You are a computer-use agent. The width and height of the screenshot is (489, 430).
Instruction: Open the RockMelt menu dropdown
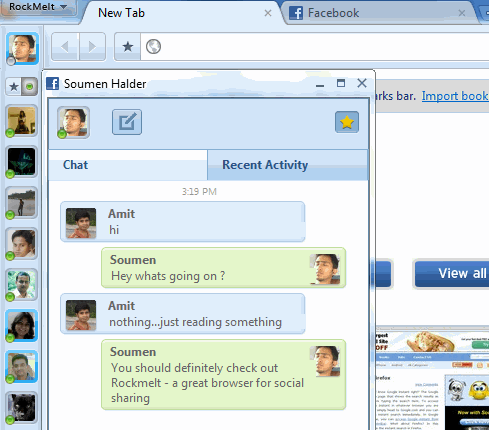[38, 7]
